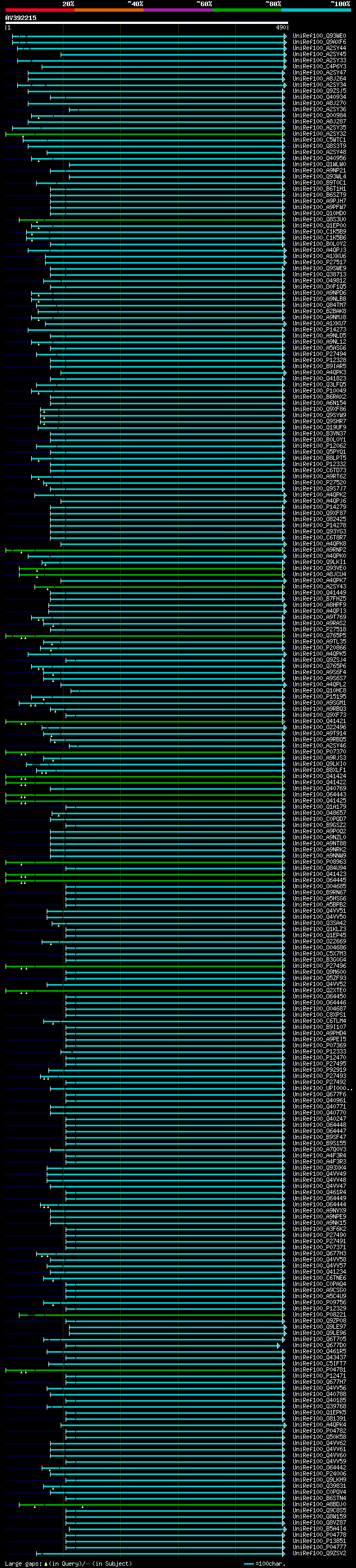Screen dimensions: 356x1568
Task: Open hit UniRef100_P12471
Action: [x=319, y=1376]
